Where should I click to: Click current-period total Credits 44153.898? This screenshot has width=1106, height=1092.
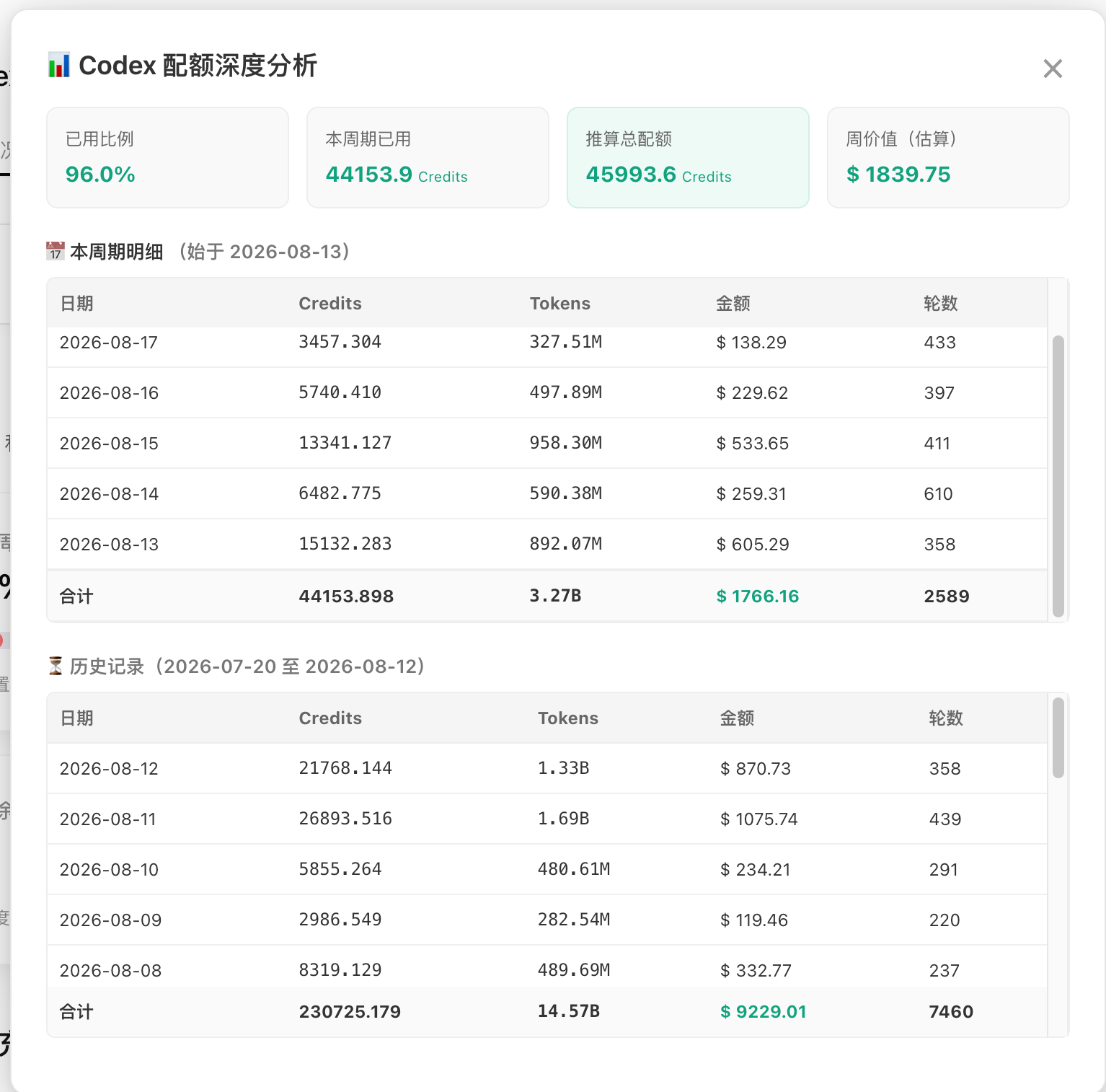[346, 596]
